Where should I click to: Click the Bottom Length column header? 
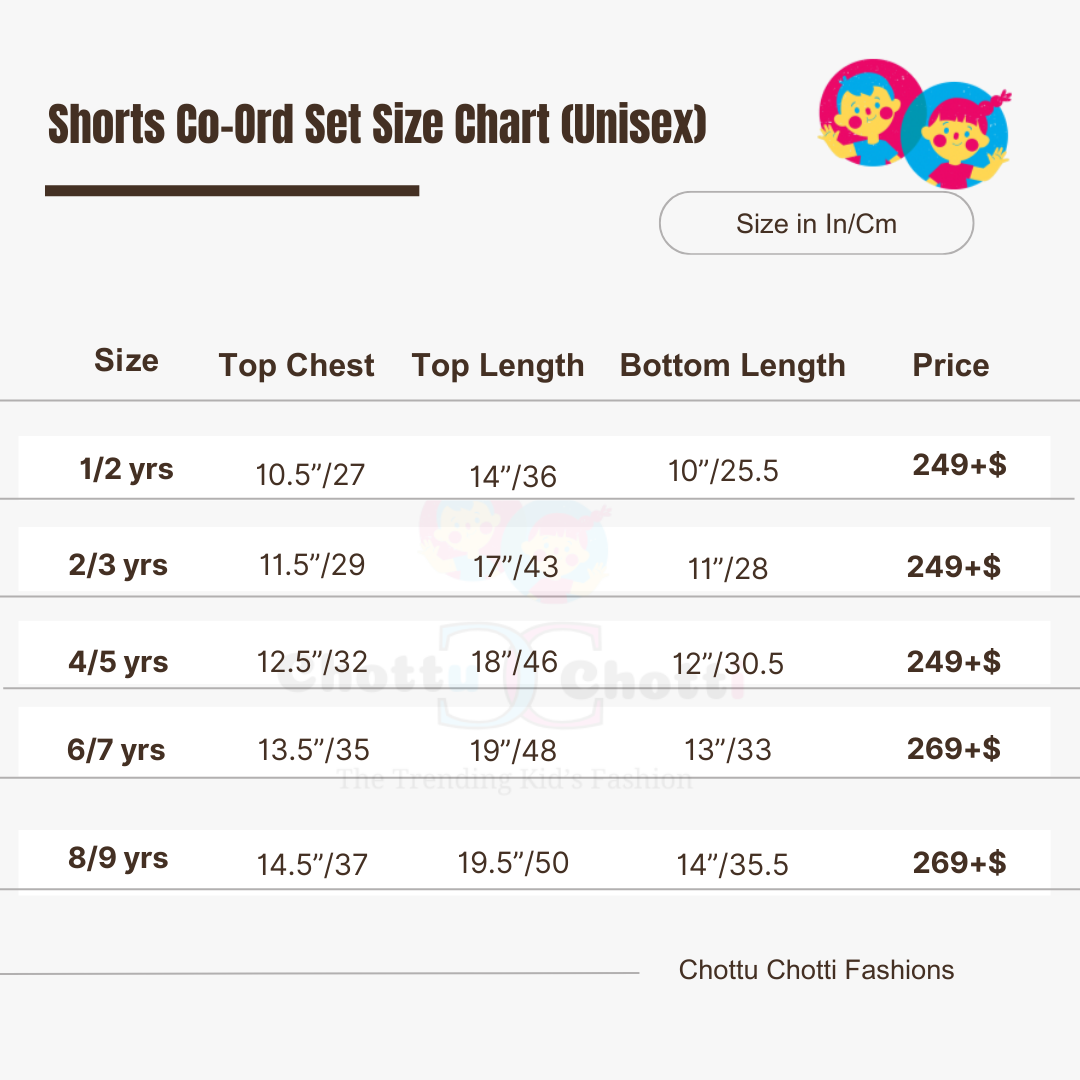732,365
